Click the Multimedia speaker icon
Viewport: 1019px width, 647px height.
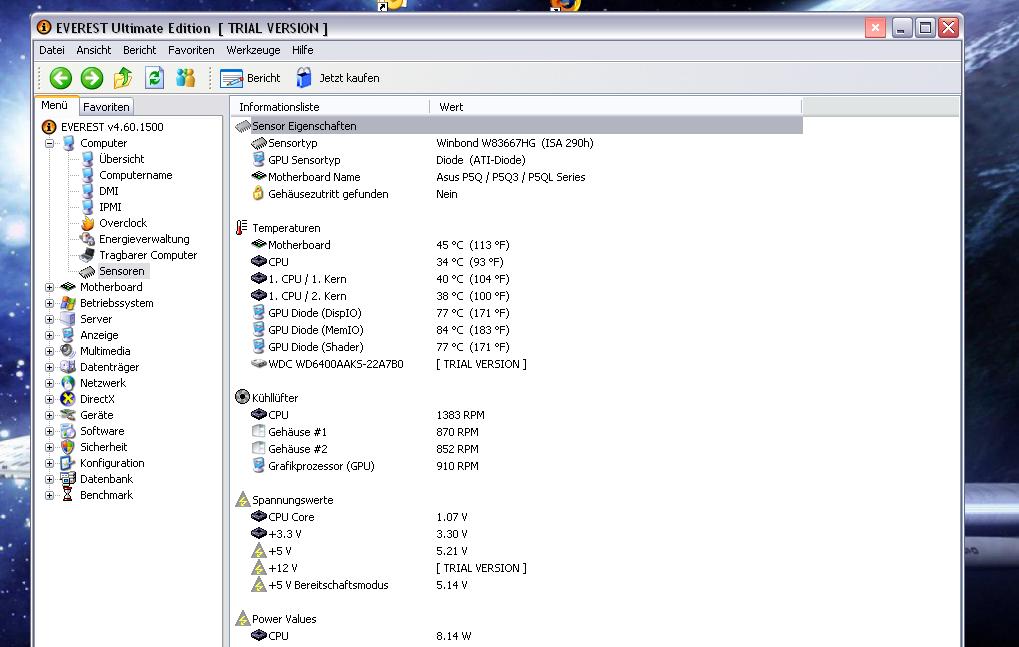point(68,351)
